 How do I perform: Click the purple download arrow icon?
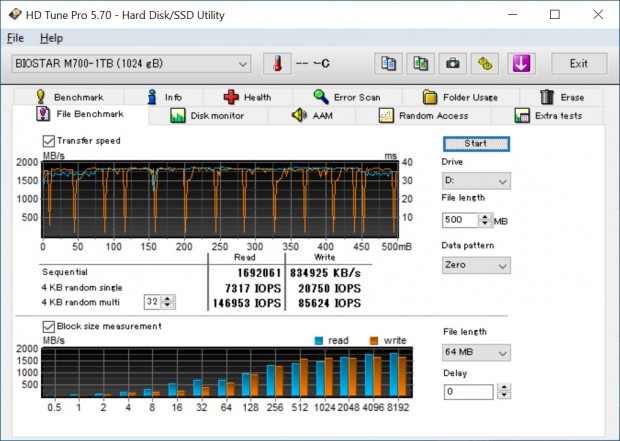520,64
